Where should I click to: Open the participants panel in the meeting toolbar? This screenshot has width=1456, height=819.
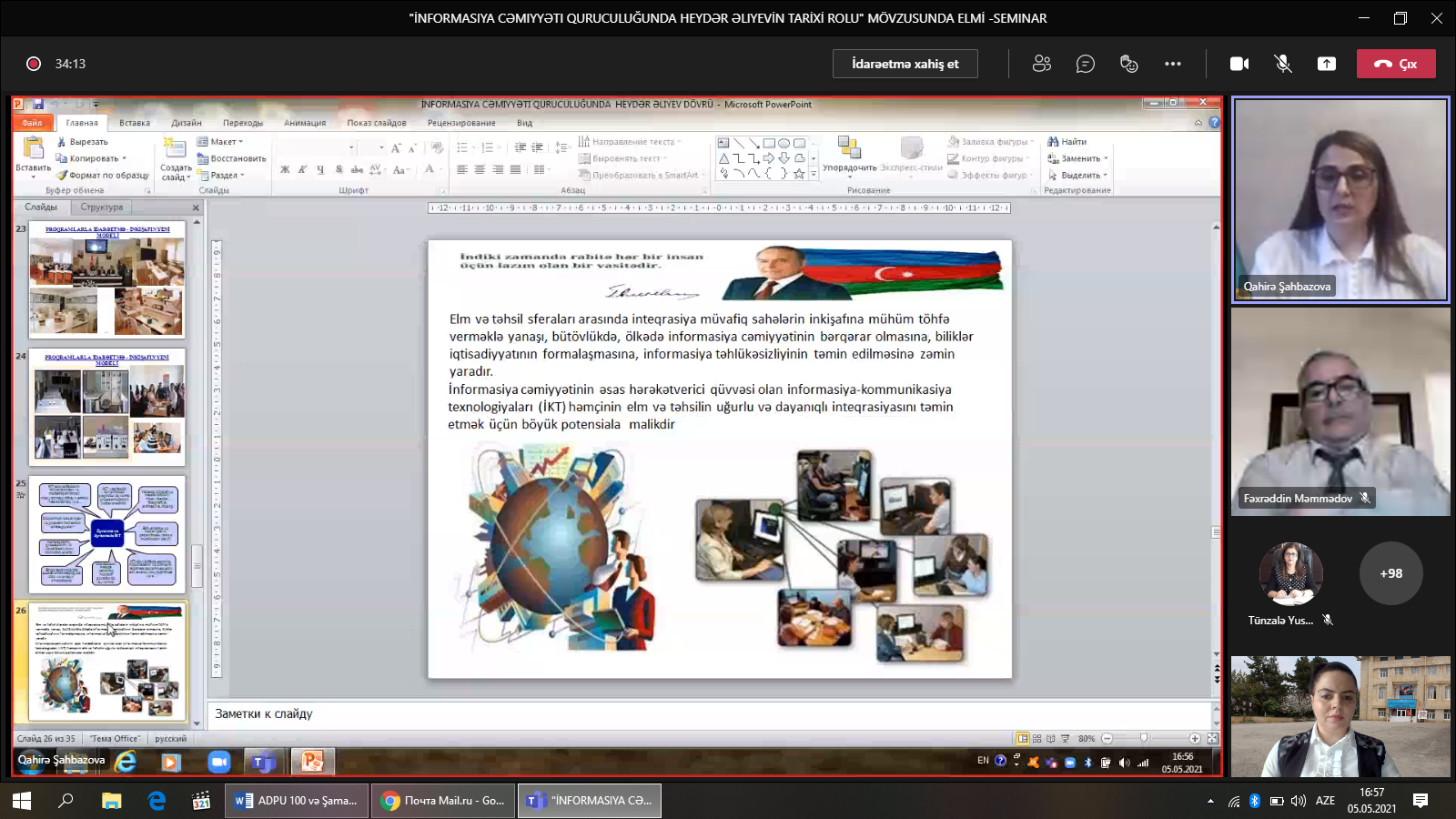1042,64
